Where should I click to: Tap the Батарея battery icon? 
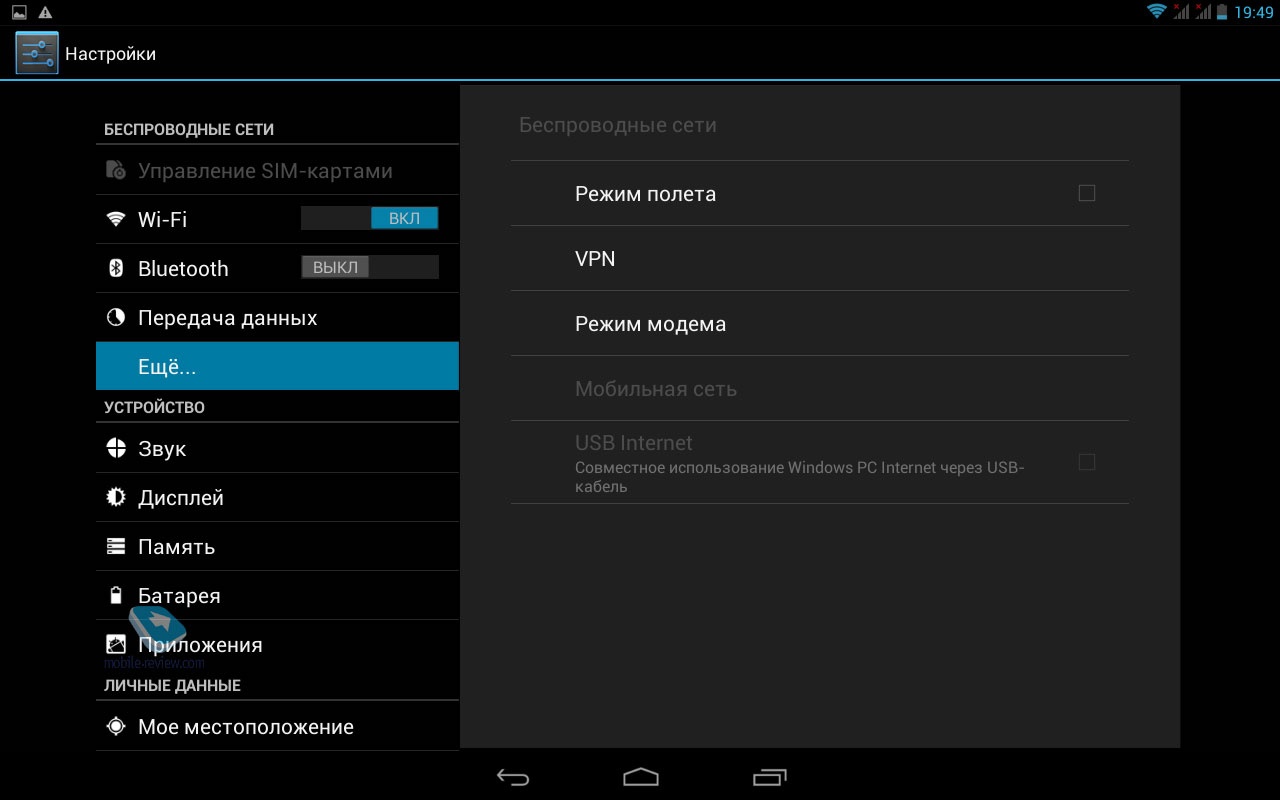point(116,595)
